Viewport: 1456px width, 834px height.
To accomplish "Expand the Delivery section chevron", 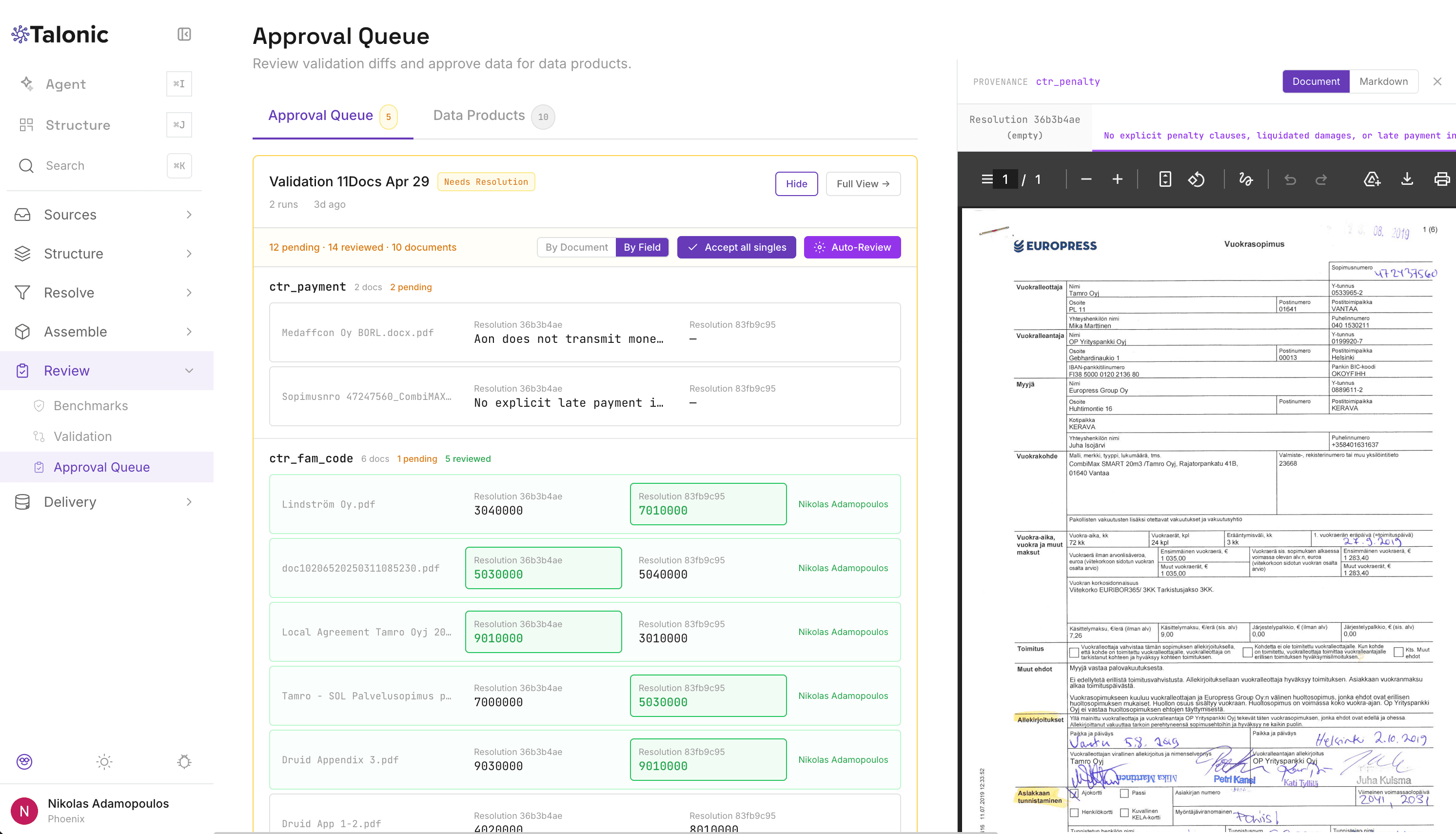I will (x=189, y=502).
